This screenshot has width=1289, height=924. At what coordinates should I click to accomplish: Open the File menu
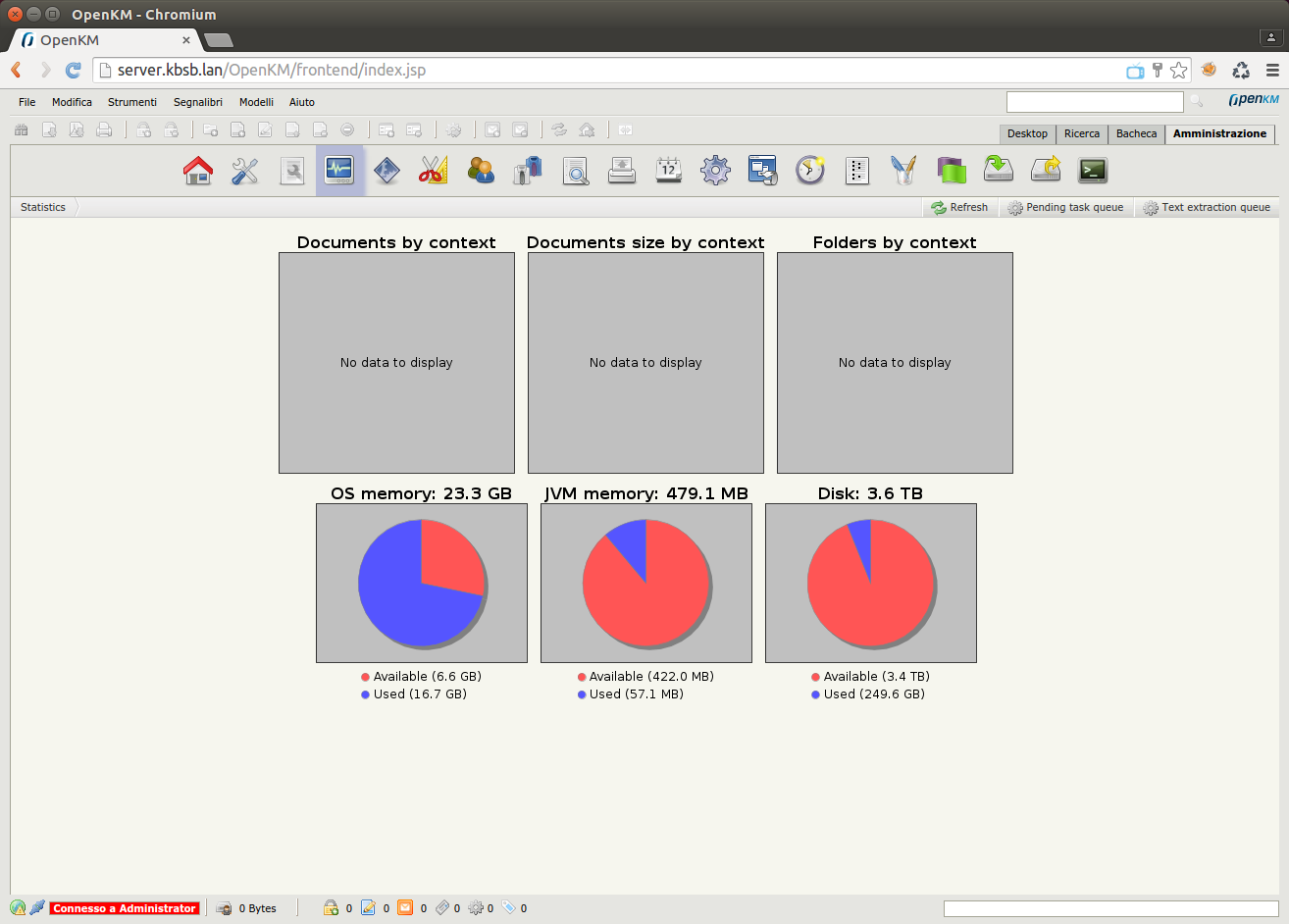[x=27, y=102]
